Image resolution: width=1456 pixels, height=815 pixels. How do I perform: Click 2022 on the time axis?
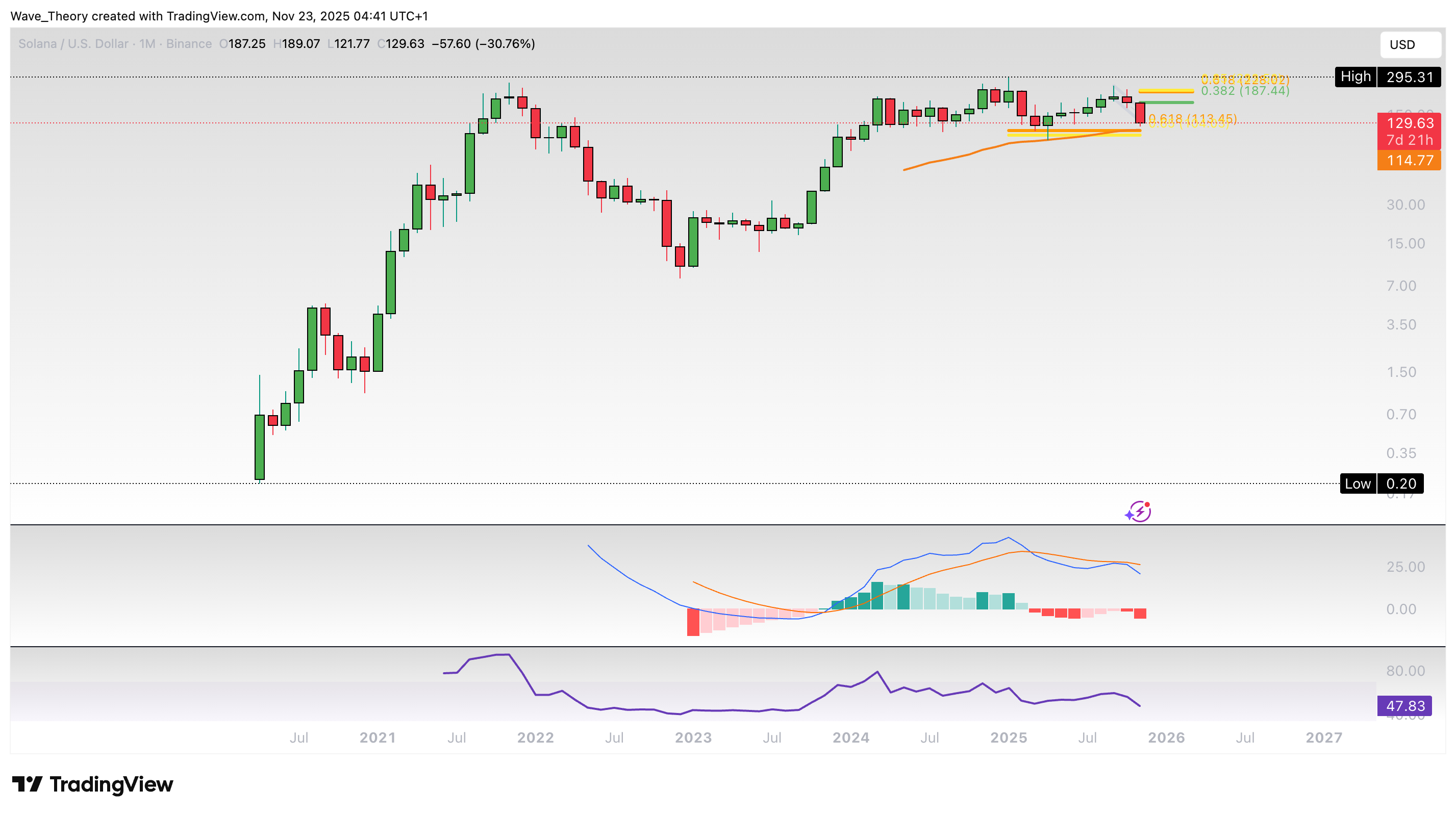[x=535, y=737]
